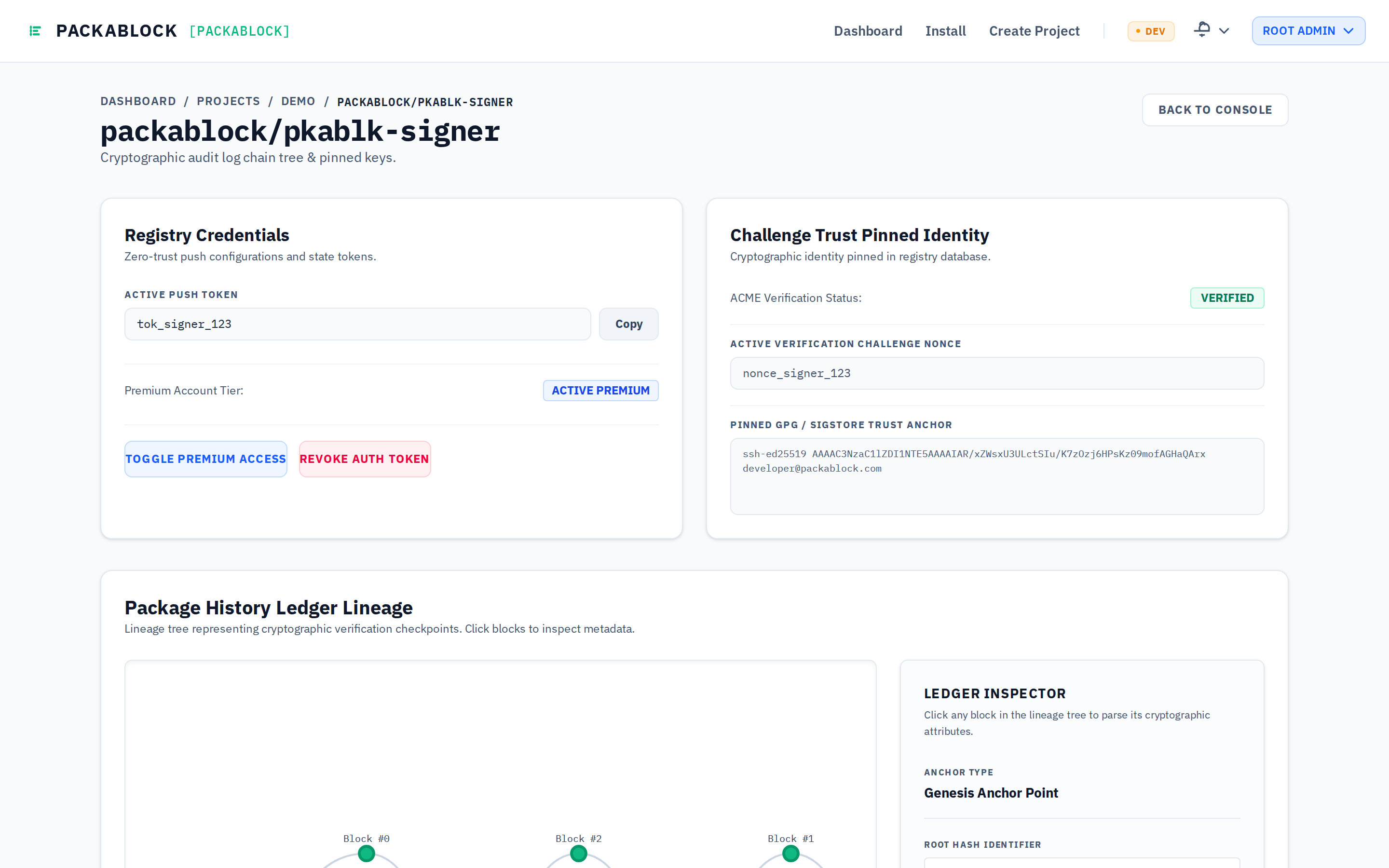Click the Premium Account Tier label
Screen dimensions: 1389x868
coord(184,391)
